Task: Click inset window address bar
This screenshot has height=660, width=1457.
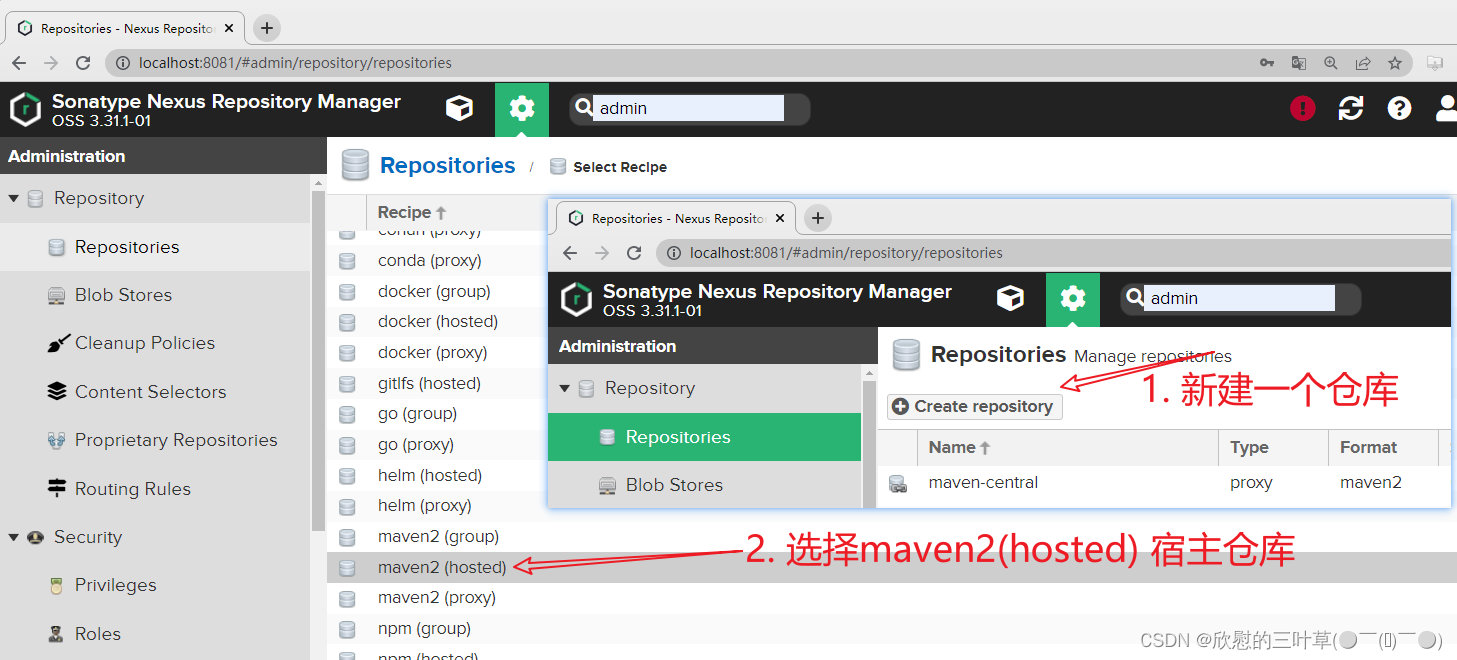Action: pyautogui.click(x=1054, y=253)
